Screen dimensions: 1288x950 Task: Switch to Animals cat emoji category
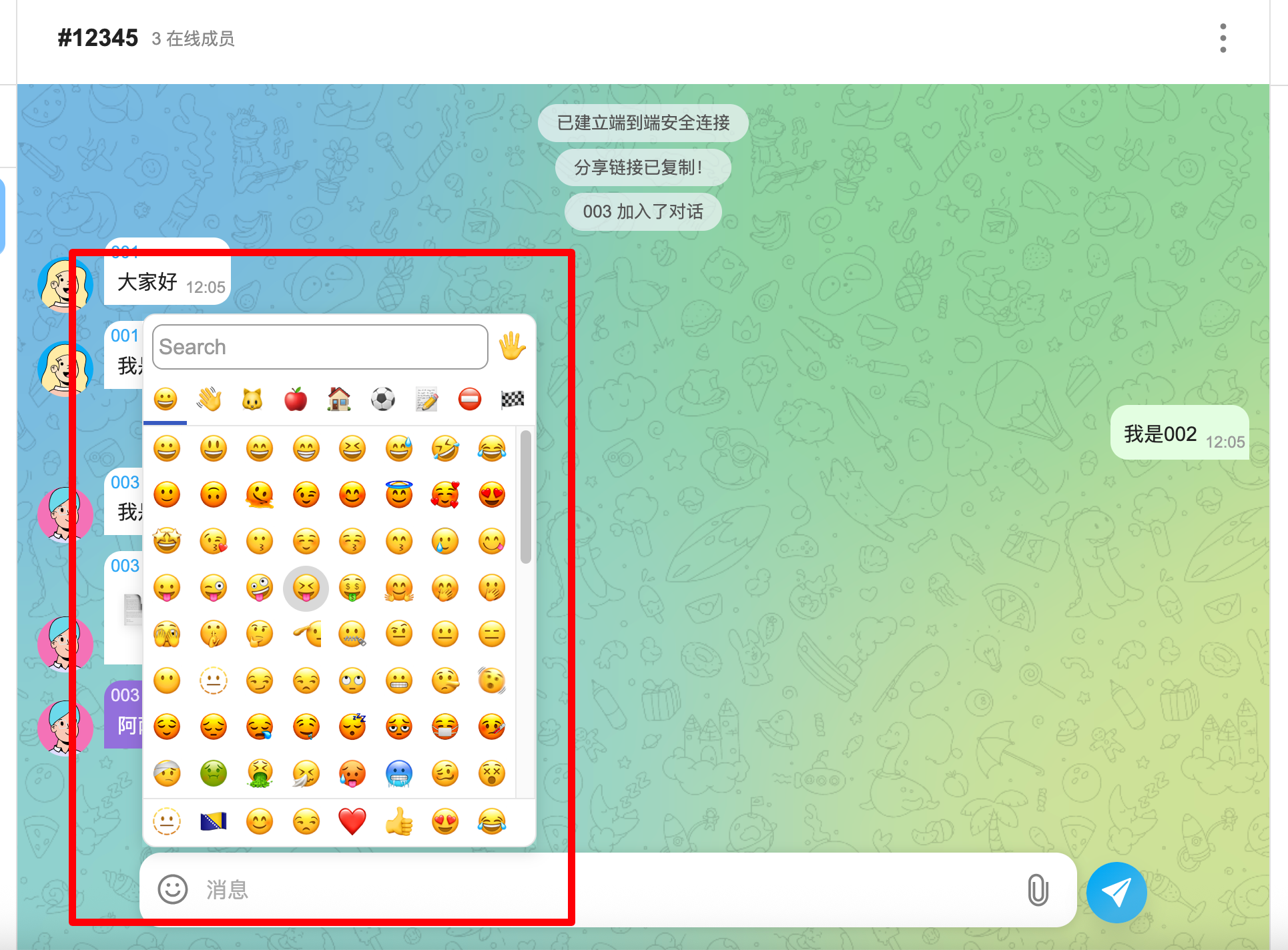[252, 400]
